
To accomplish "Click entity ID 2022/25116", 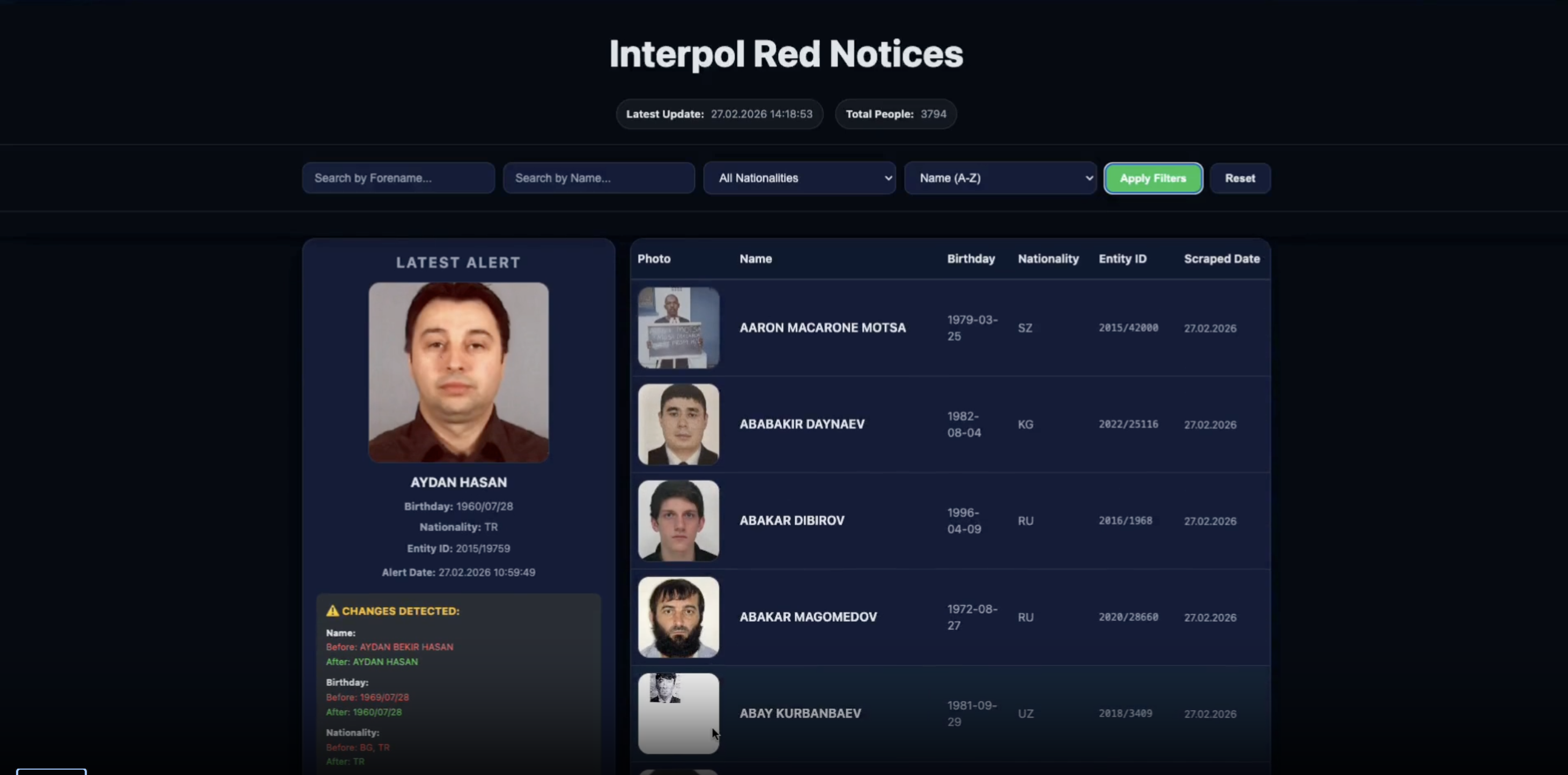I will (x=1128, y=424).
